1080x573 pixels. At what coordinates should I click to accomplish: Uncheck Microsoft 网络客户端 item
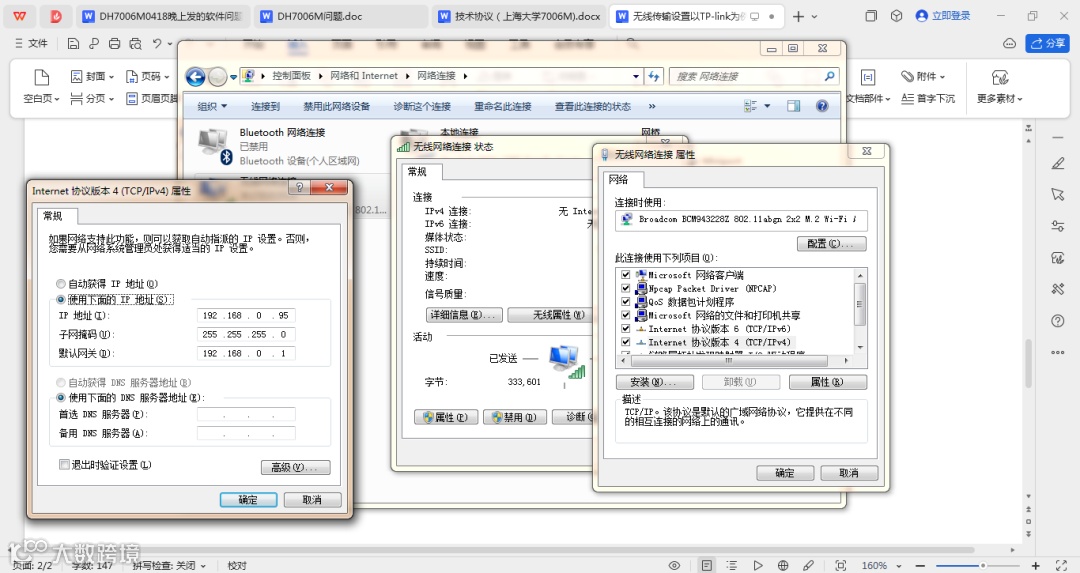coord(625,275)
